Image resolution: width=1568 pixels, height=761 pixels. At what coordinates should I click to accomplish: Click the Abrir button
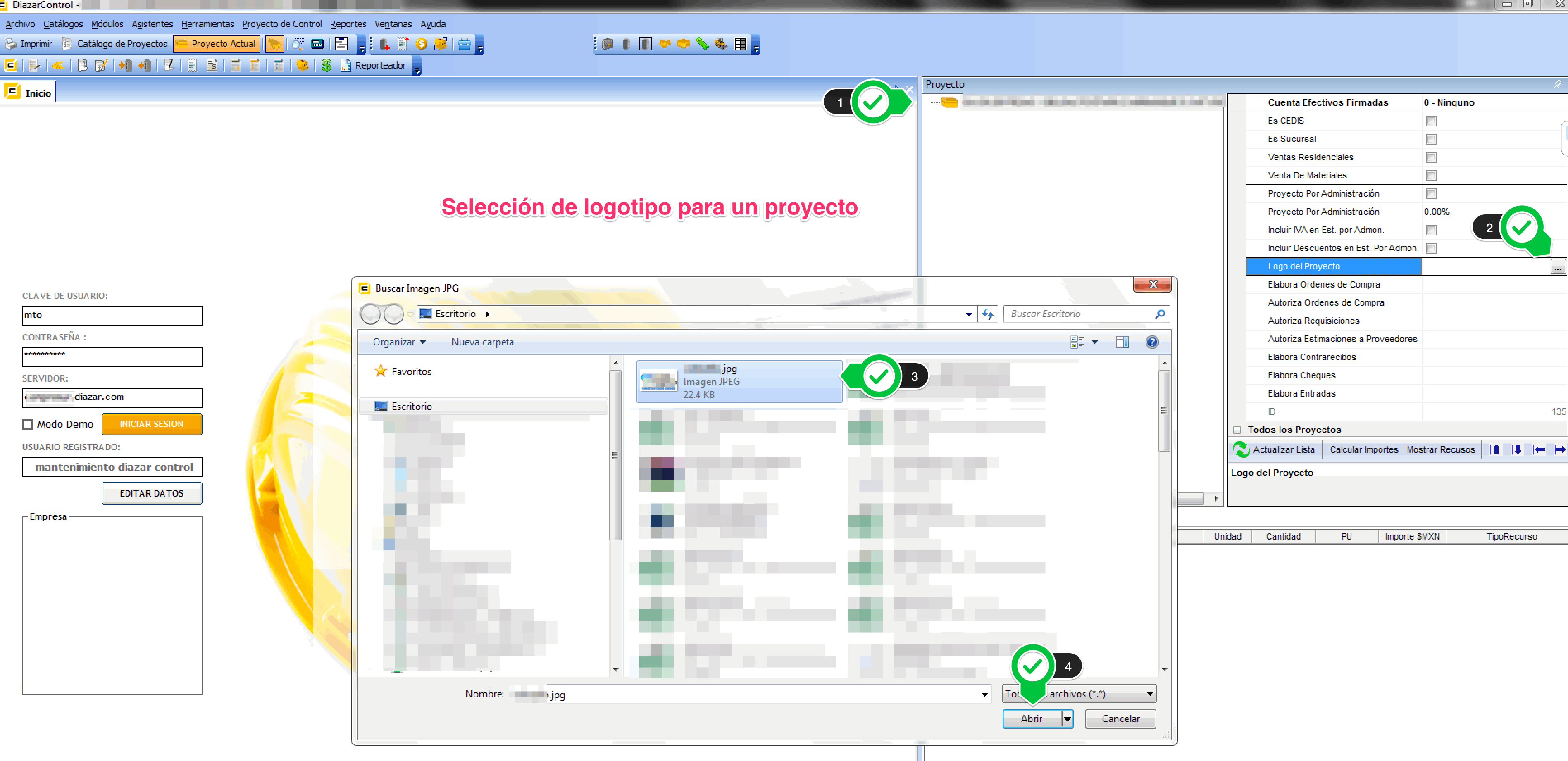coord(1031,718)
